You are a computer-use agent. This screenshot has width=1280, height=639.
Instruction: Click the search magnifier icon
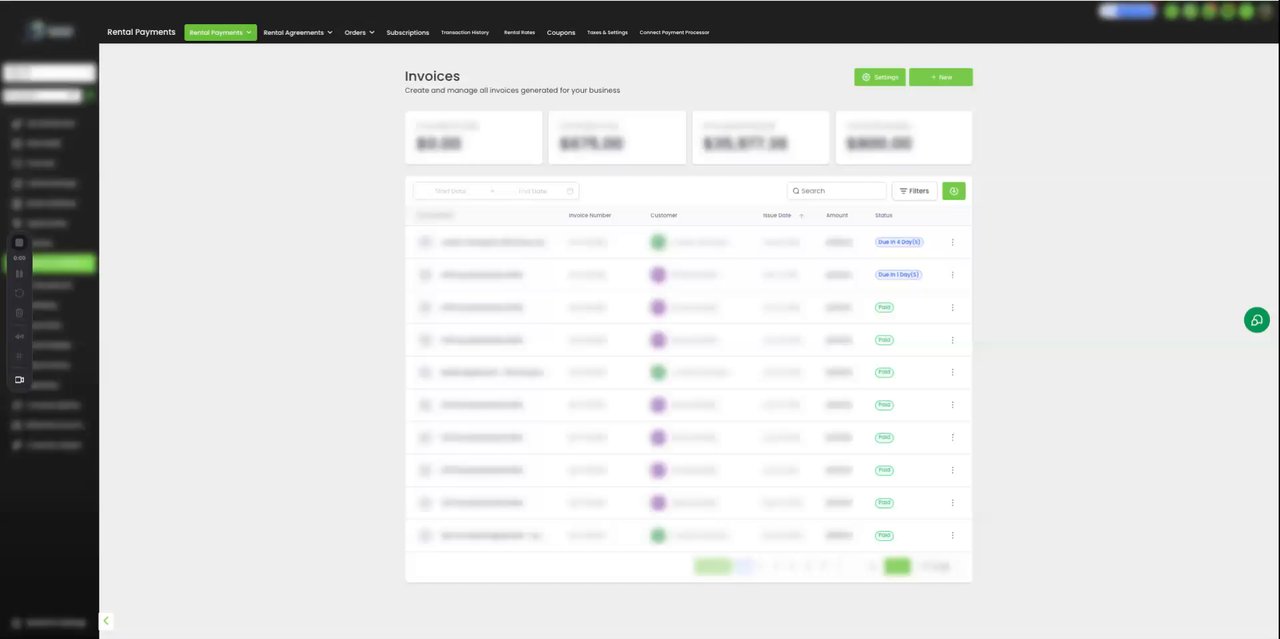796,191
